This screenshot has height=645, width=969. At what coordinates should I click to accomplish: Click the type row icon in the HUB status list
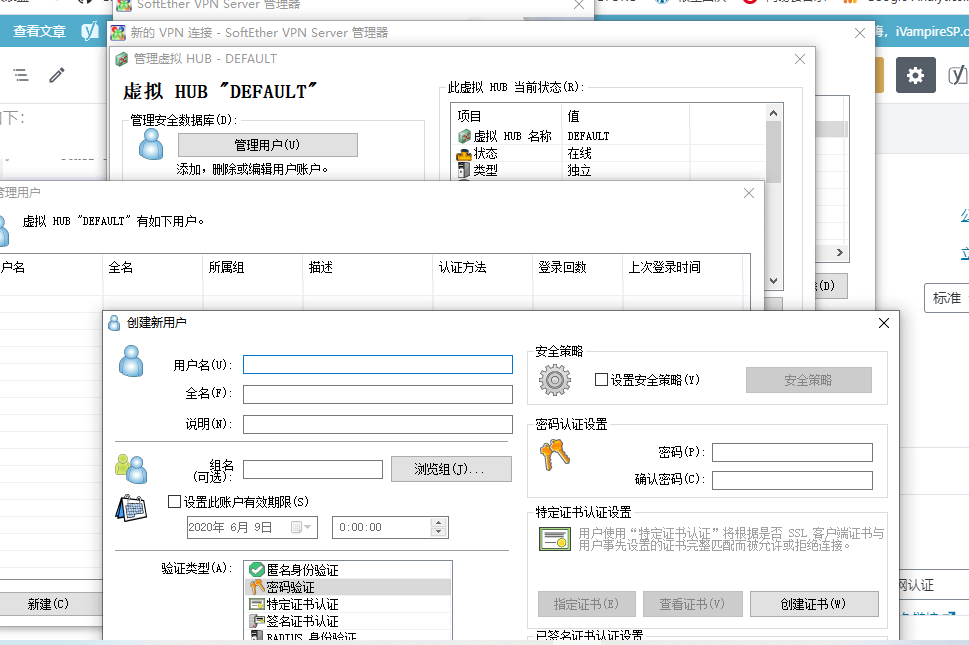pyautogui.click(x=464, y=170)
